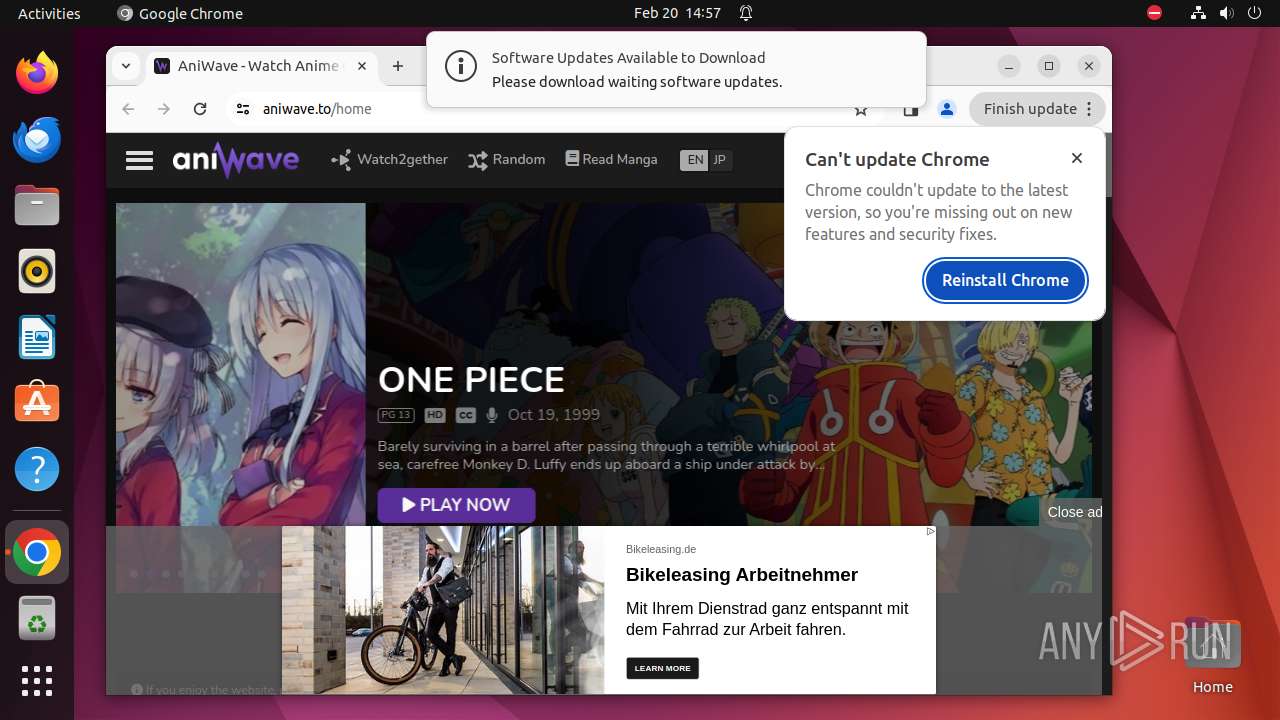Image resolution: width=1280 pixels, height=720 pixels.
Task: View site information icon in address bar
Action: [x=243, y=109]
